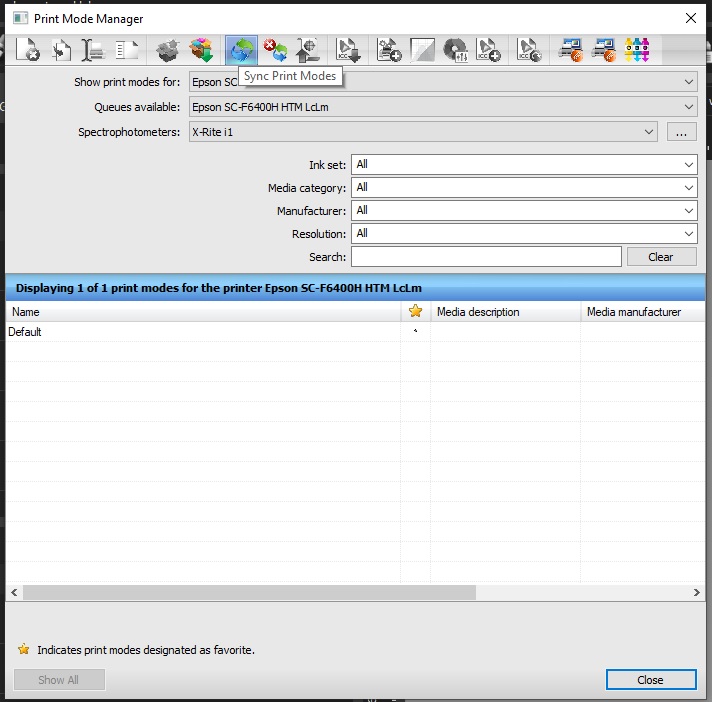
Task: Click the disc with sliders icon
Action: click(456, 48)
